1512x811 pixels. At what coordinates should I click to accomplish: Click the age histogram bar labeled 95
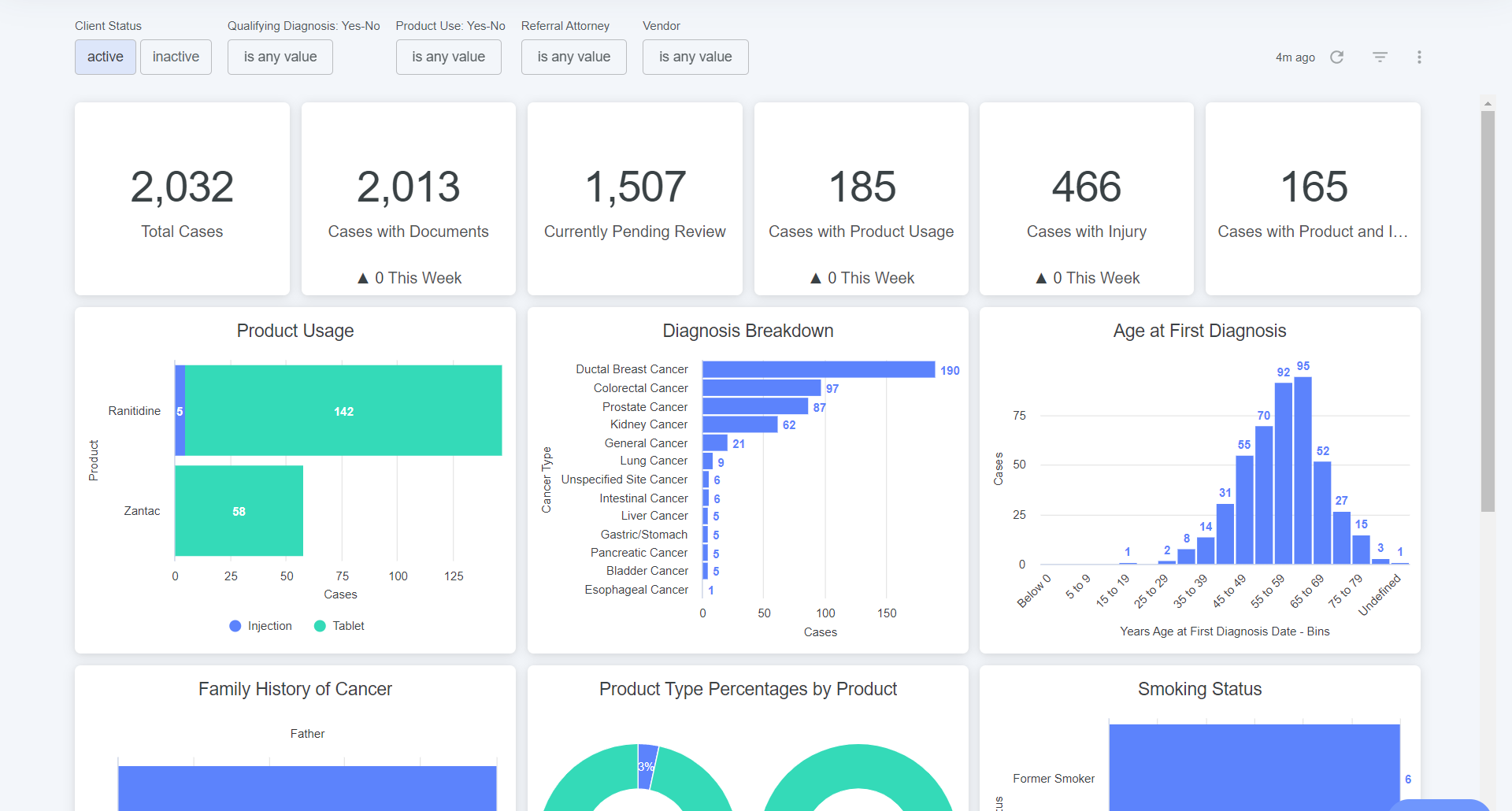point(1303,470)
